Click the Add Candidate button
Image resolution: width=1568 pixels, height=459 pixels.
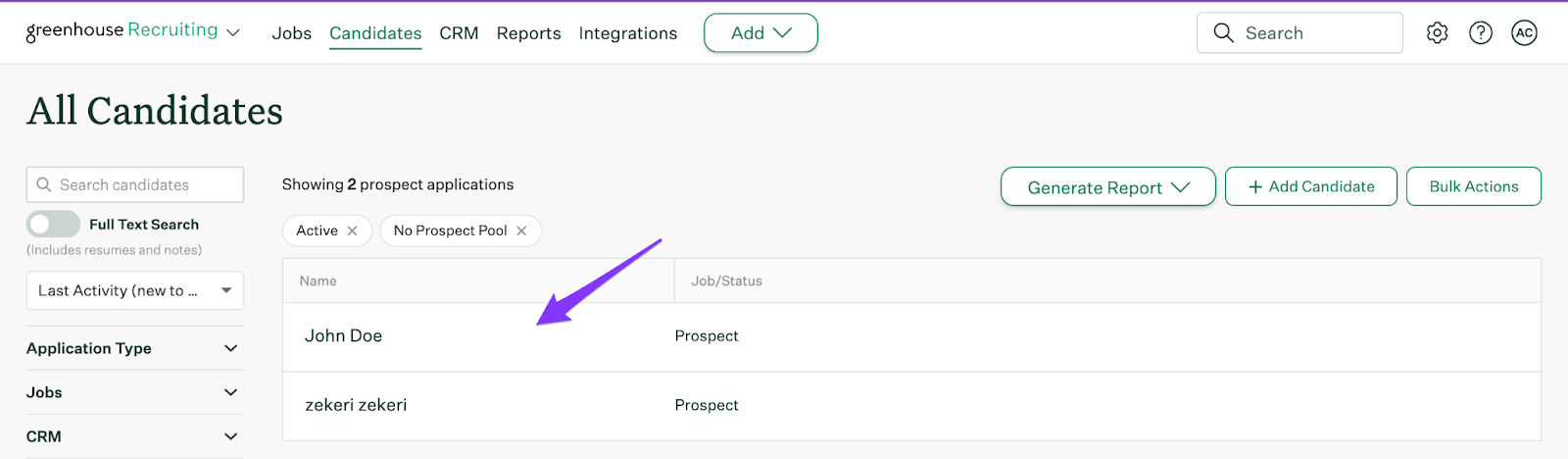coord(1310,186)
